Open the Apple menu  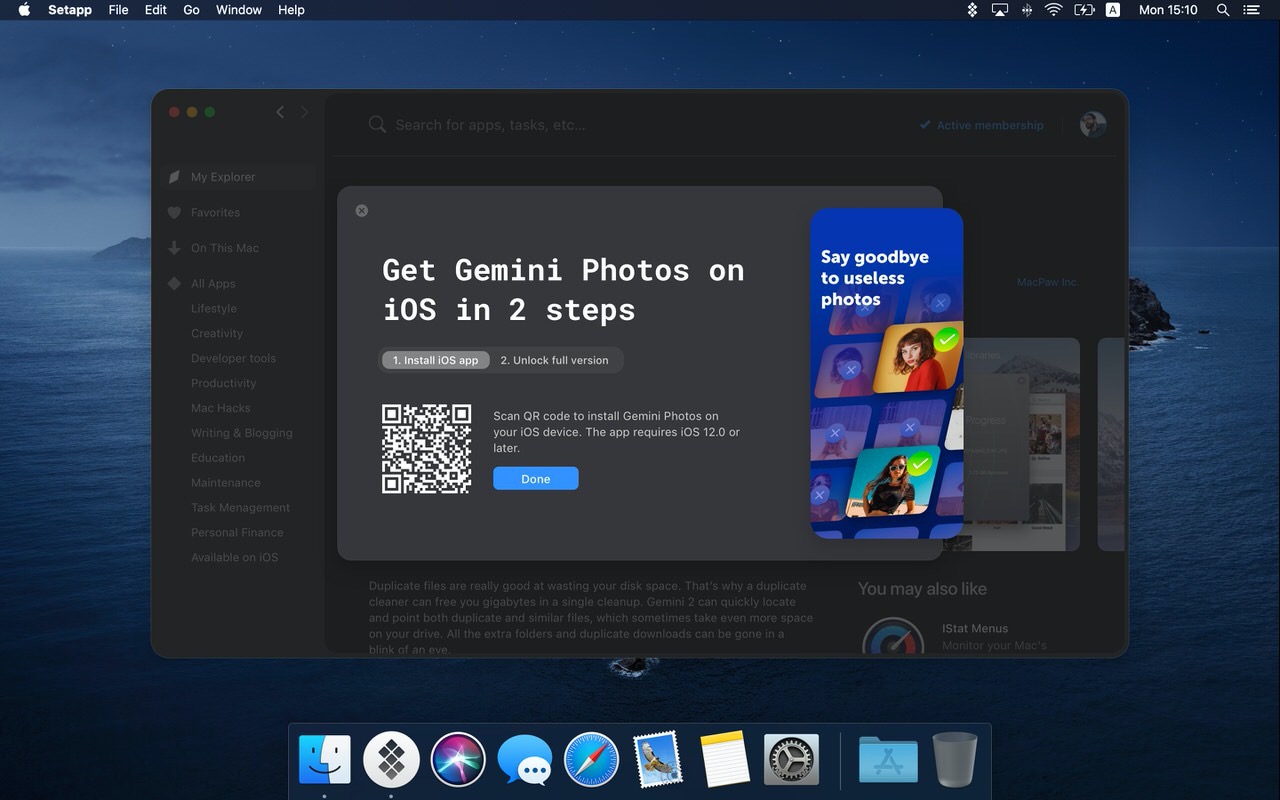25,10
